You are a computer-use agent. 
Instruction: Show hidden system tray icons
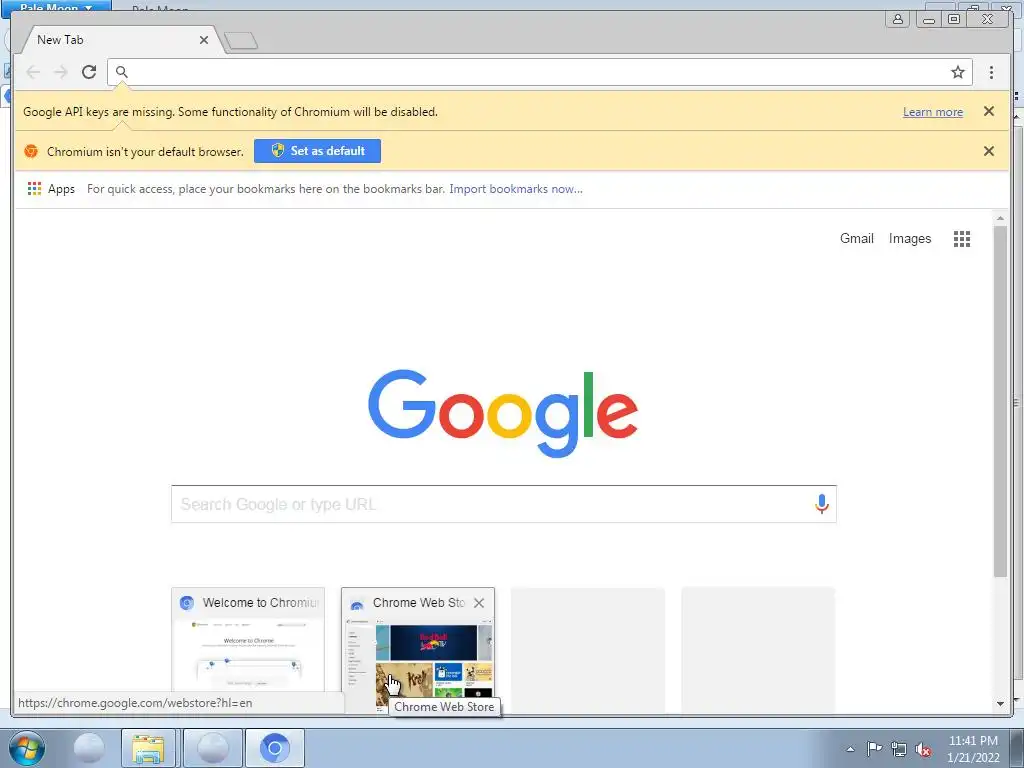(850, 749)
